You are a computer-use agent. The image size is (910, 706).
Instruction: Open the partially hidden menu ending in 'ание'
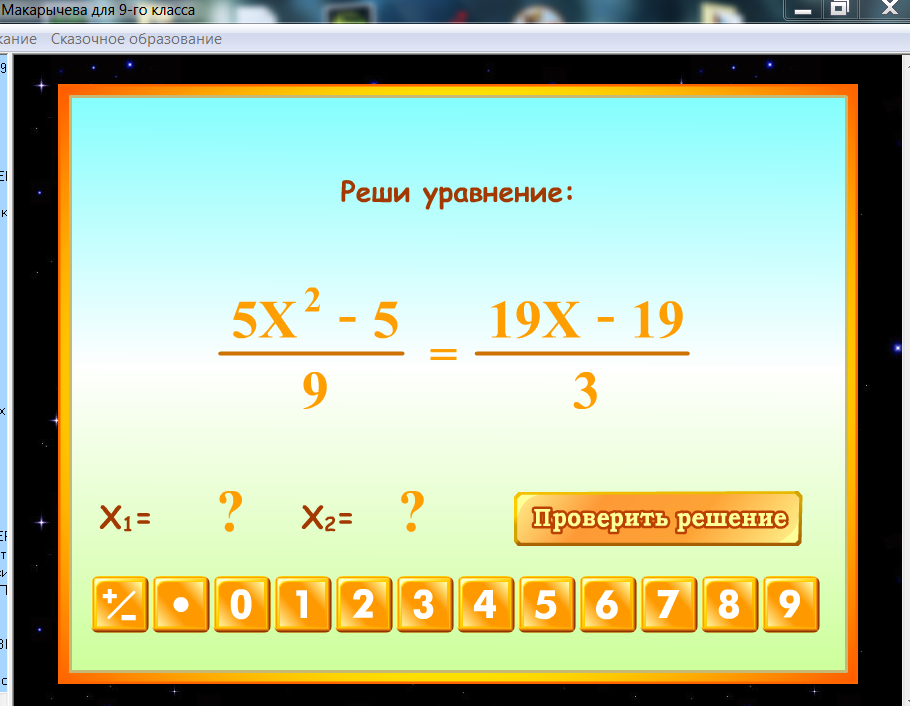(18, 39)
